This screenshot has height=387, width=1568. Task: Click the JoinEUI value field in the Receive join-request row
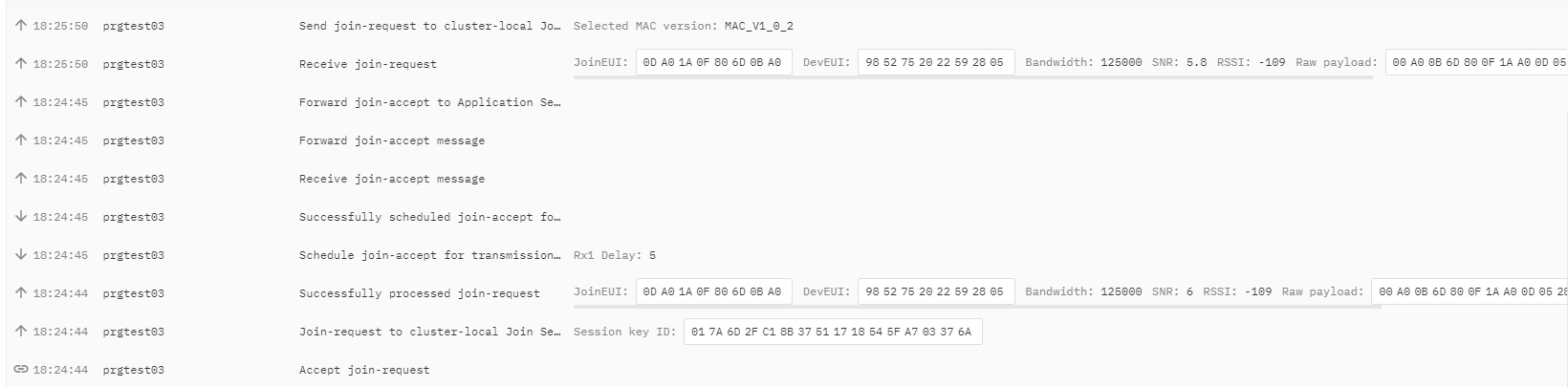pos(713,62)
